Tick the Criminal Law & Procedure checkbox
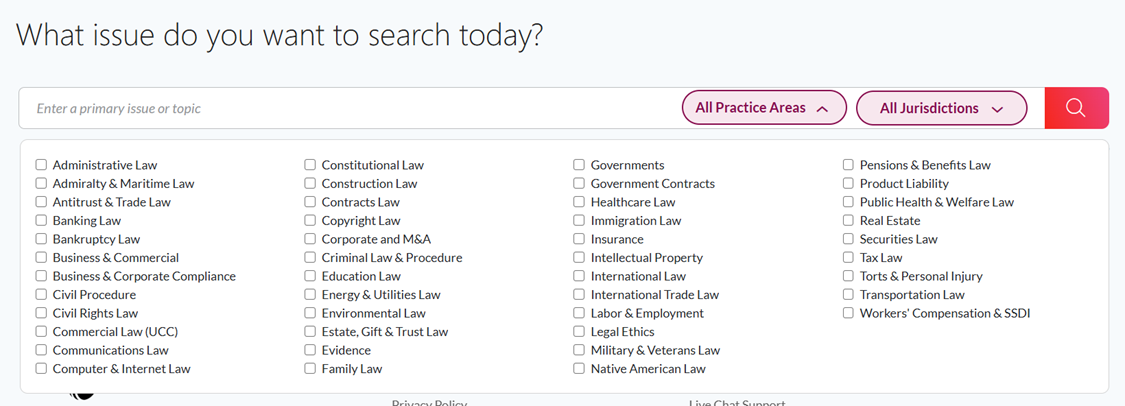 coord(310,258)
